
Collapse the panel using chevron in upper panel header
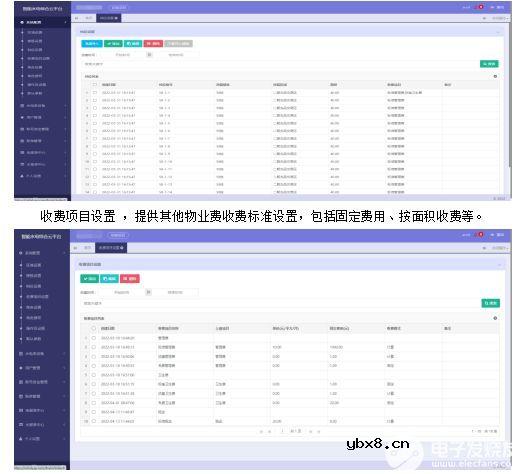[498, 32]
